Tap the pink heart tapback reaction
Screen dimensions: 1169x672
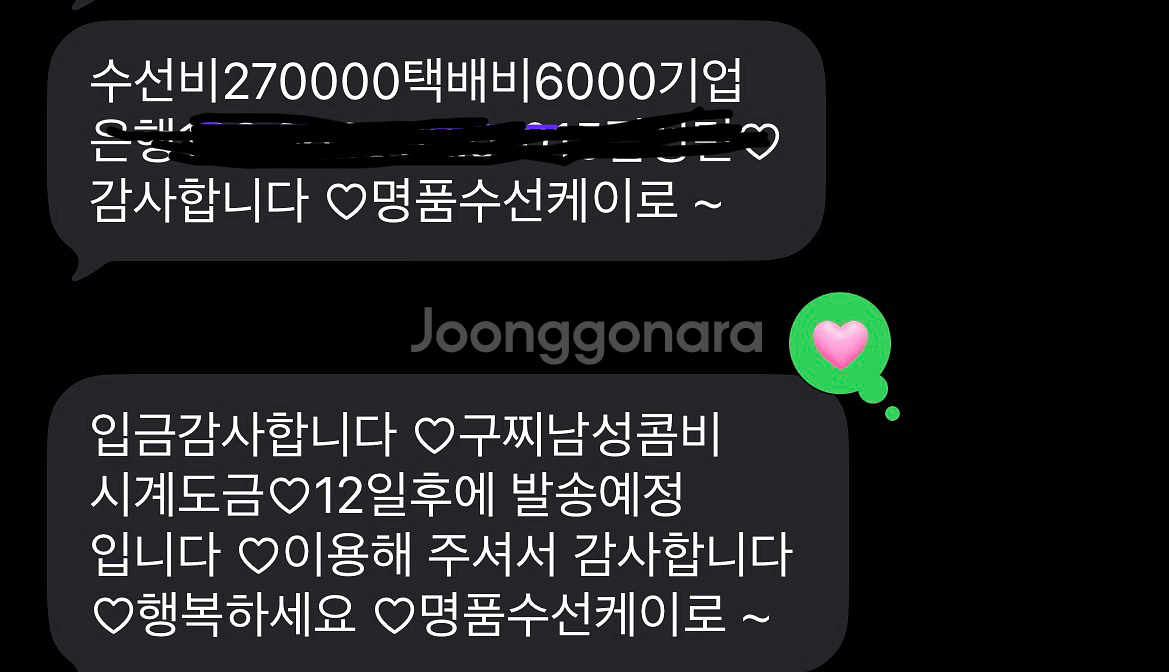click(840, 344)
